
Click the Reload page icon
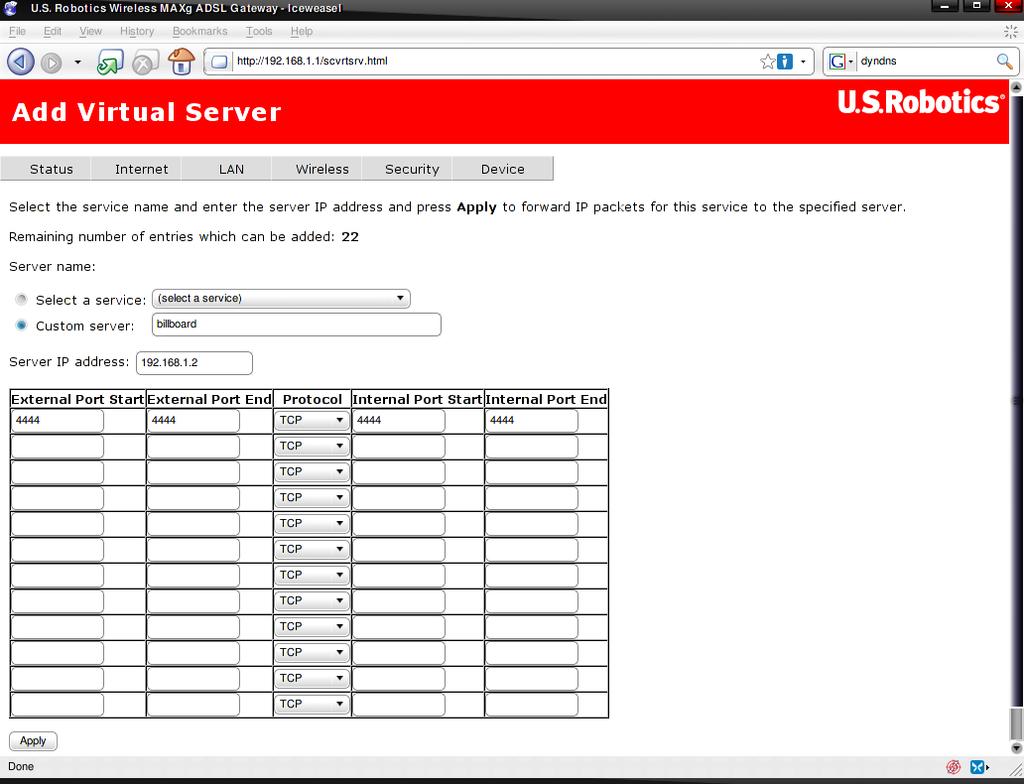(x=110, y=62)
